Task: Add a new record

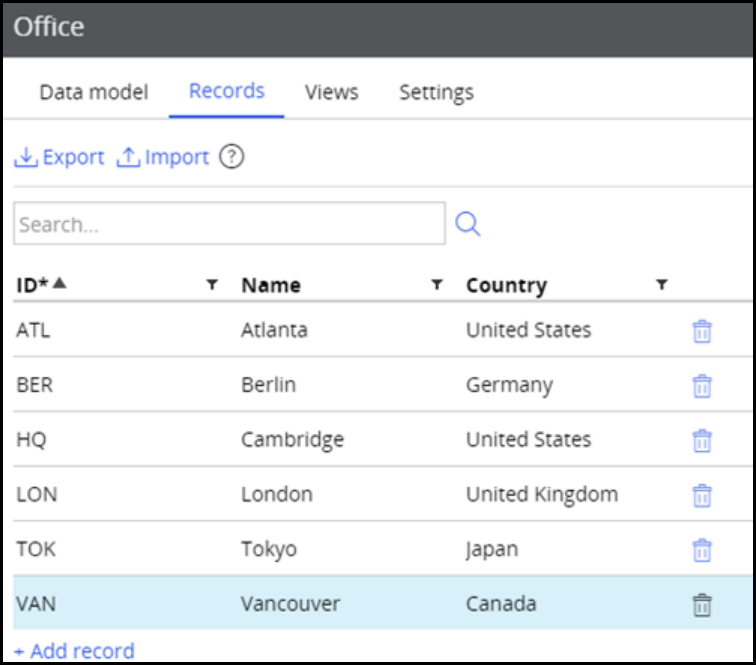Action: [x=74, y=651]
